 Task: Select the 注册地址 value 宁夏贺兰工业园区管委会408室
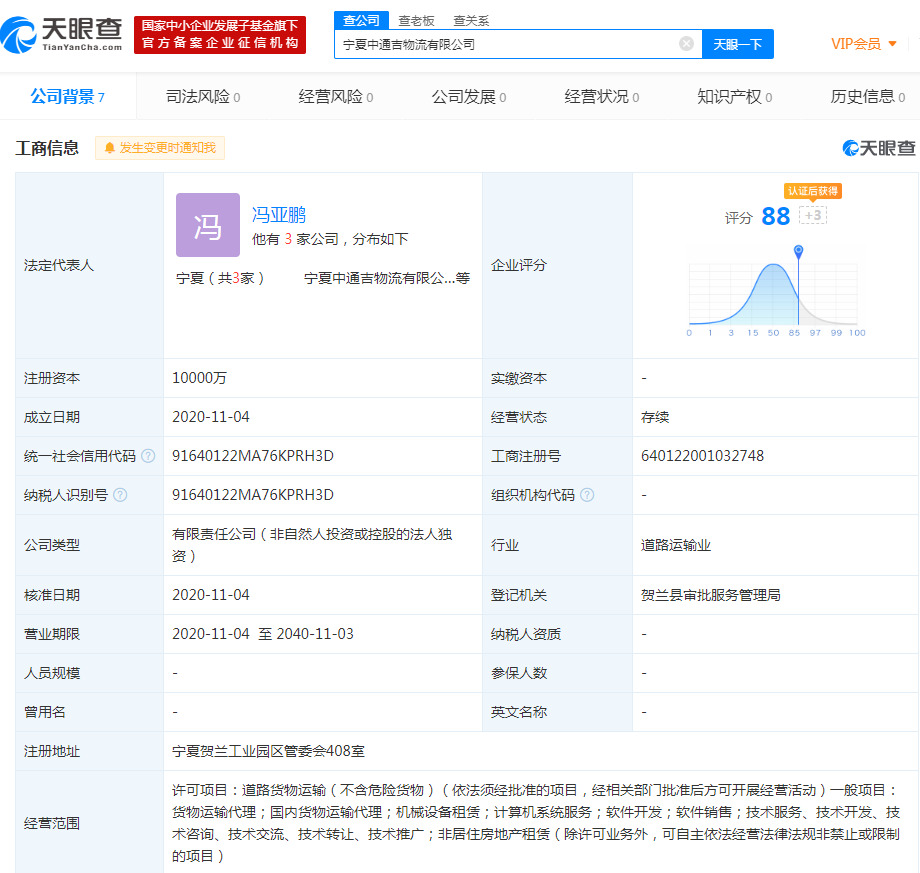click(x=268, y=751)
